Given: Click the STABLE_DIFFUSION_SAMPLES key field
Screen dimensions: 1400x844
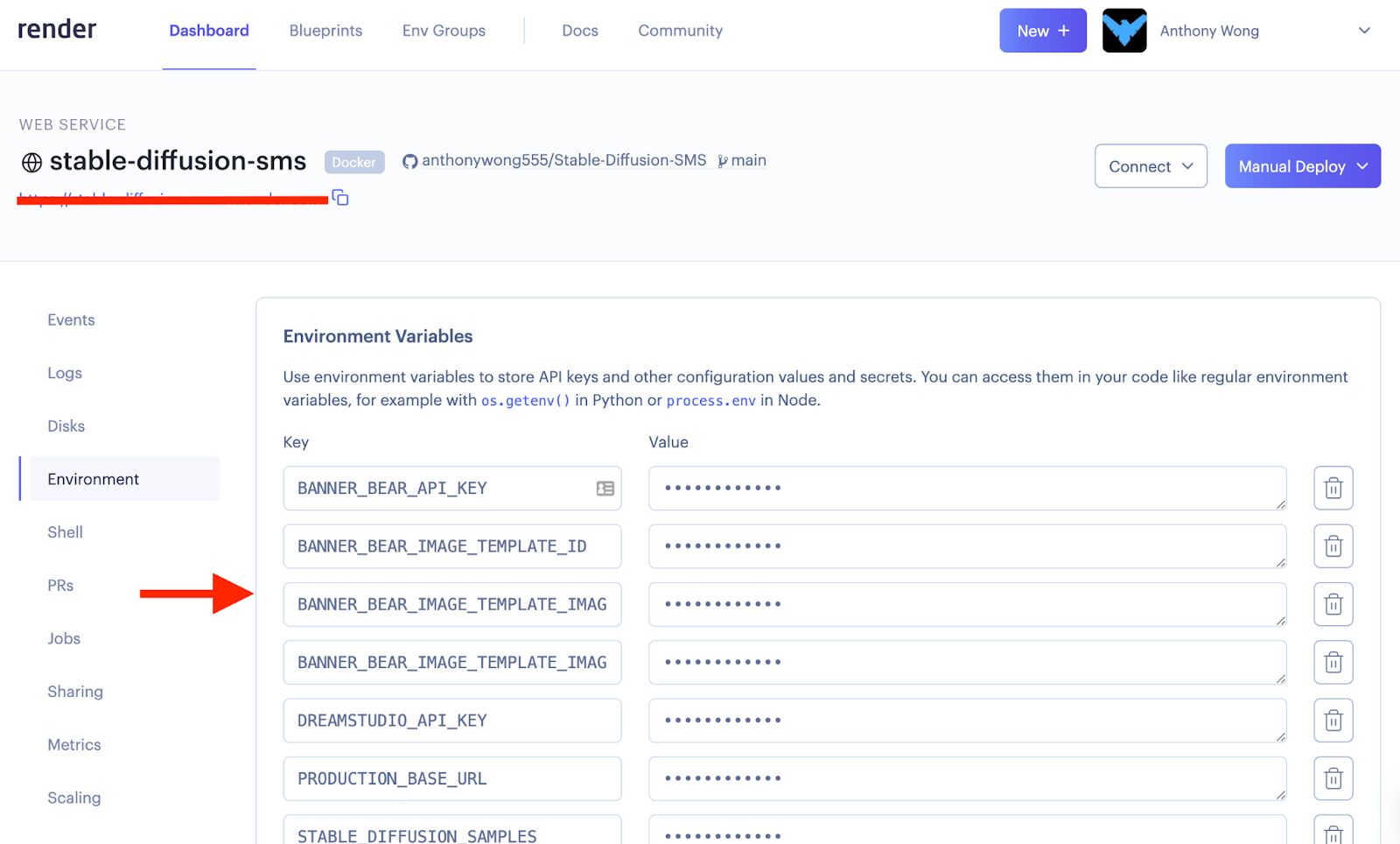Looking at the screenshot, I should [x=452, y=830].
